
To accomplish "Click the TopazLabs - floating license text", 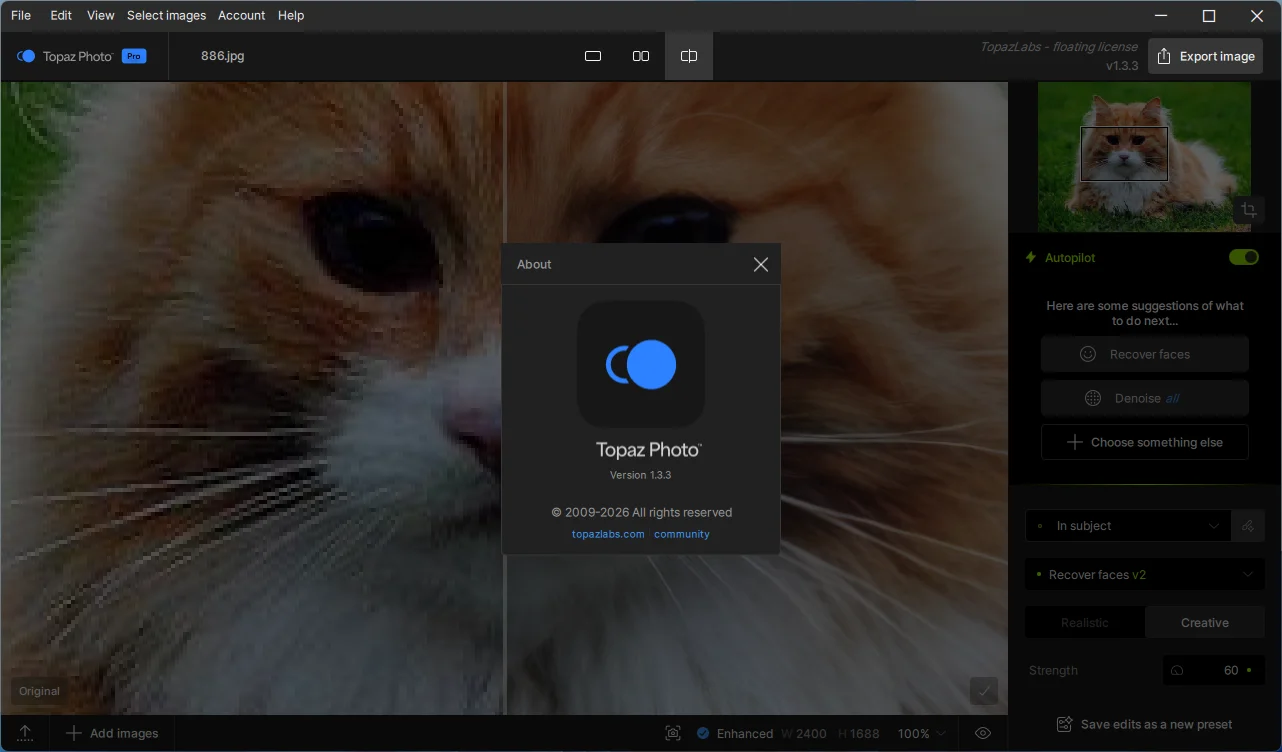I will pyautogui.click(x=1059, y=46).
